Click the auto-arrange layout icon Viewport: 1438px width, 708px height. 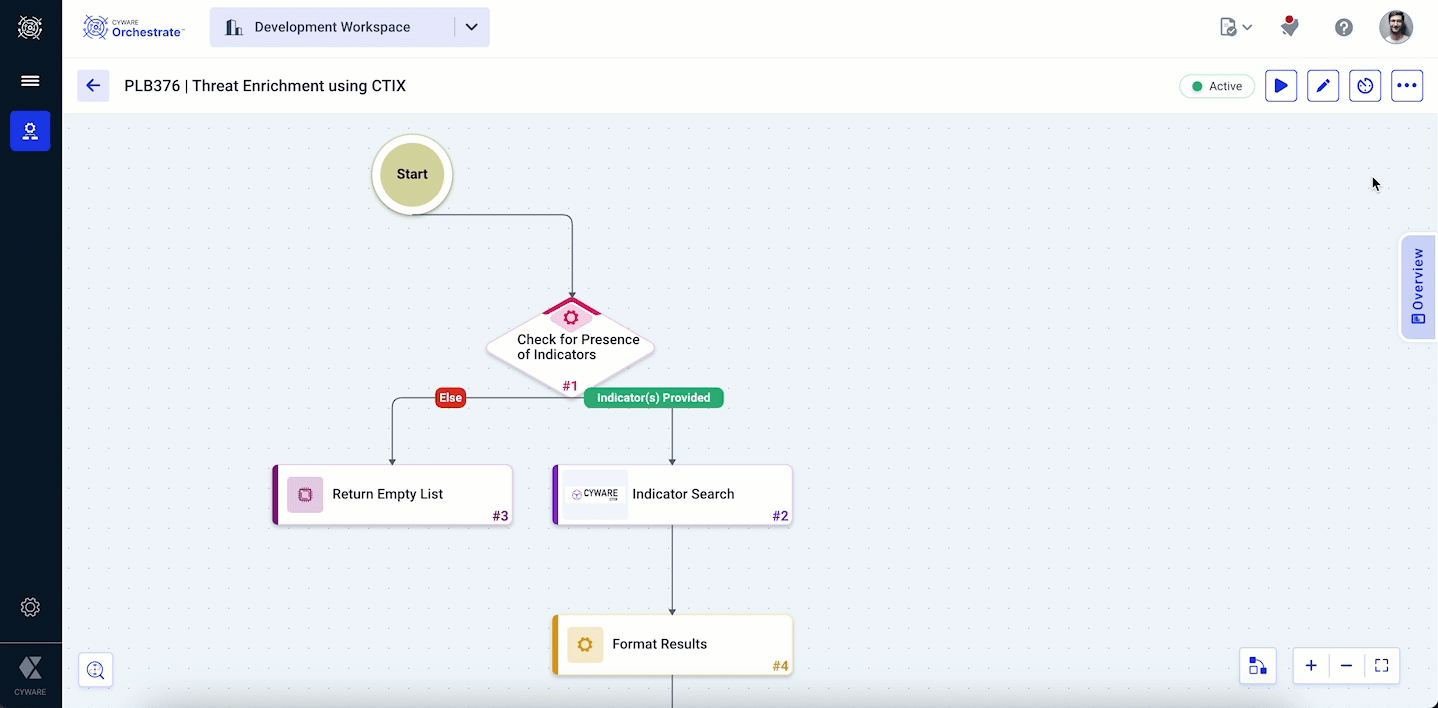[x=1257, y=666]
